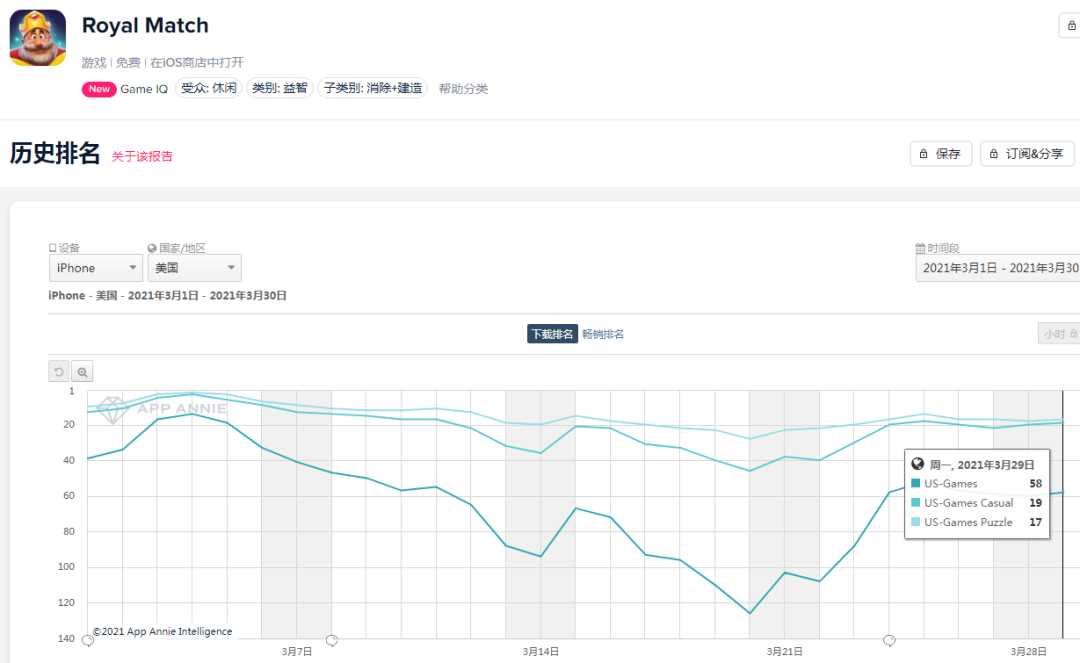
Task: Click the event bubble marker near 3月24日
Action: coord(889,640)
